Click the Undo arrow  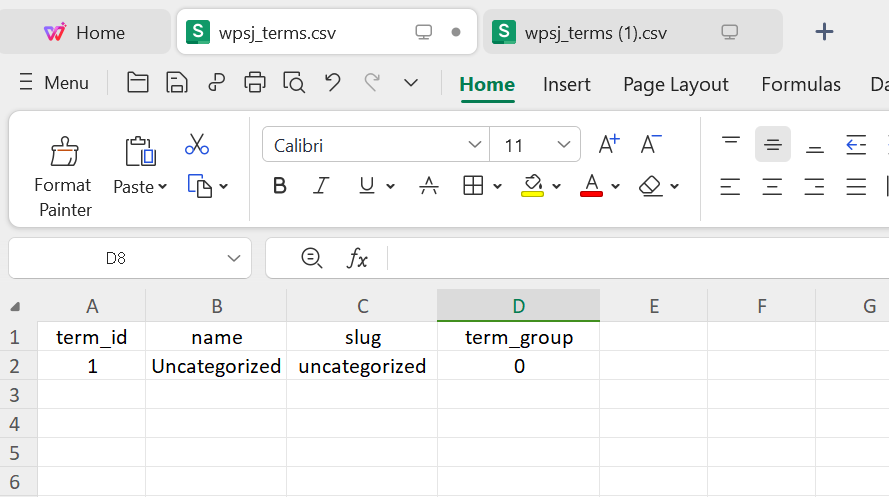[333, 83]
